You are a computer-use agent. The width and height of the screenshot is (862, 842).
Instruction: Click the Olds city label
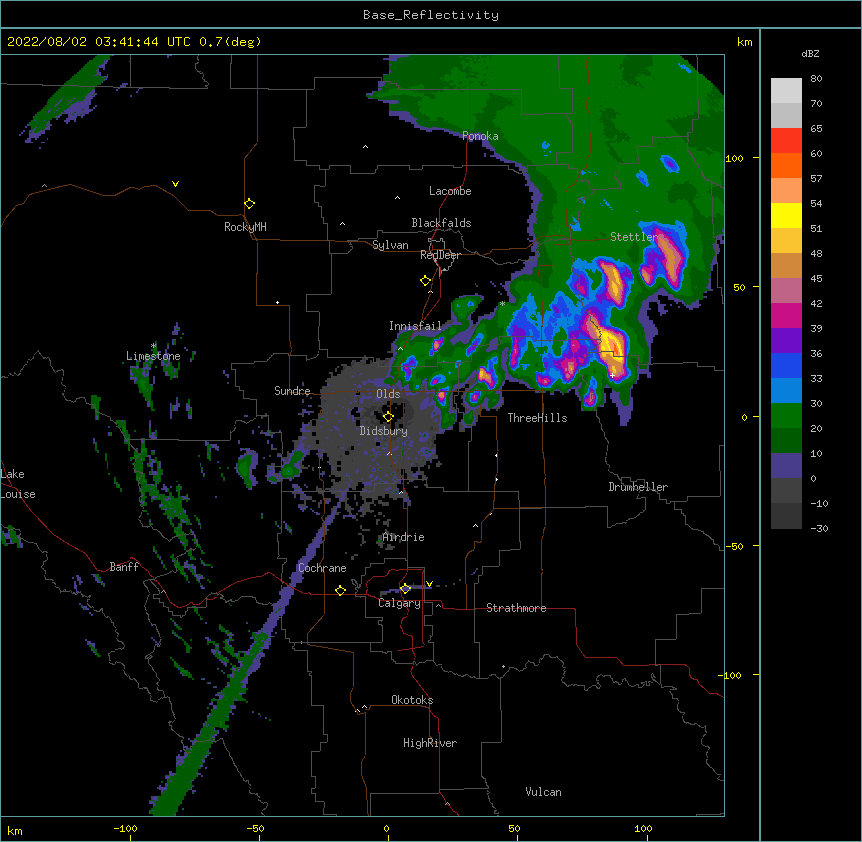point(388,394)
